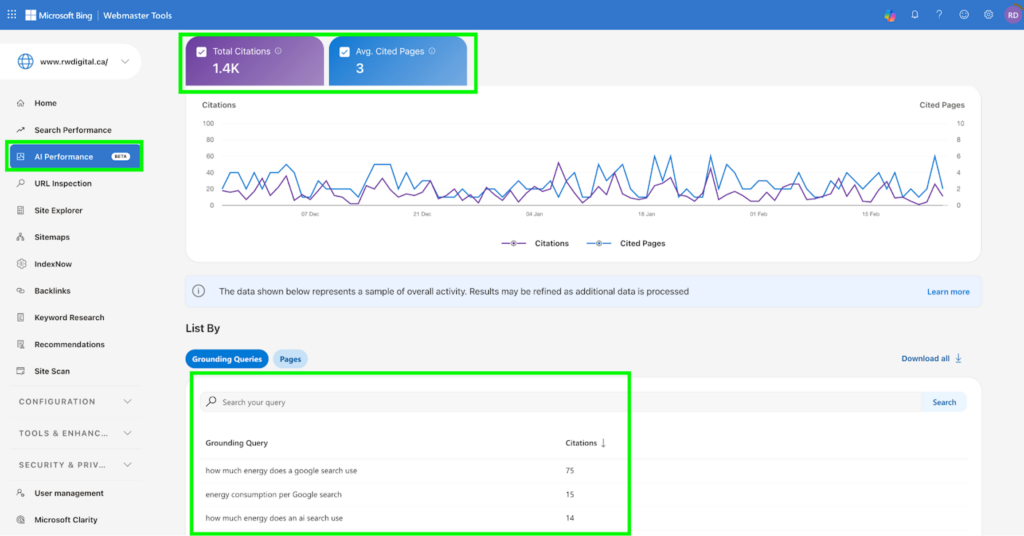Click the info icon next to Total Citations
Image resolution: width=1024 pixels, height=536 pixels.
(278, 51)
